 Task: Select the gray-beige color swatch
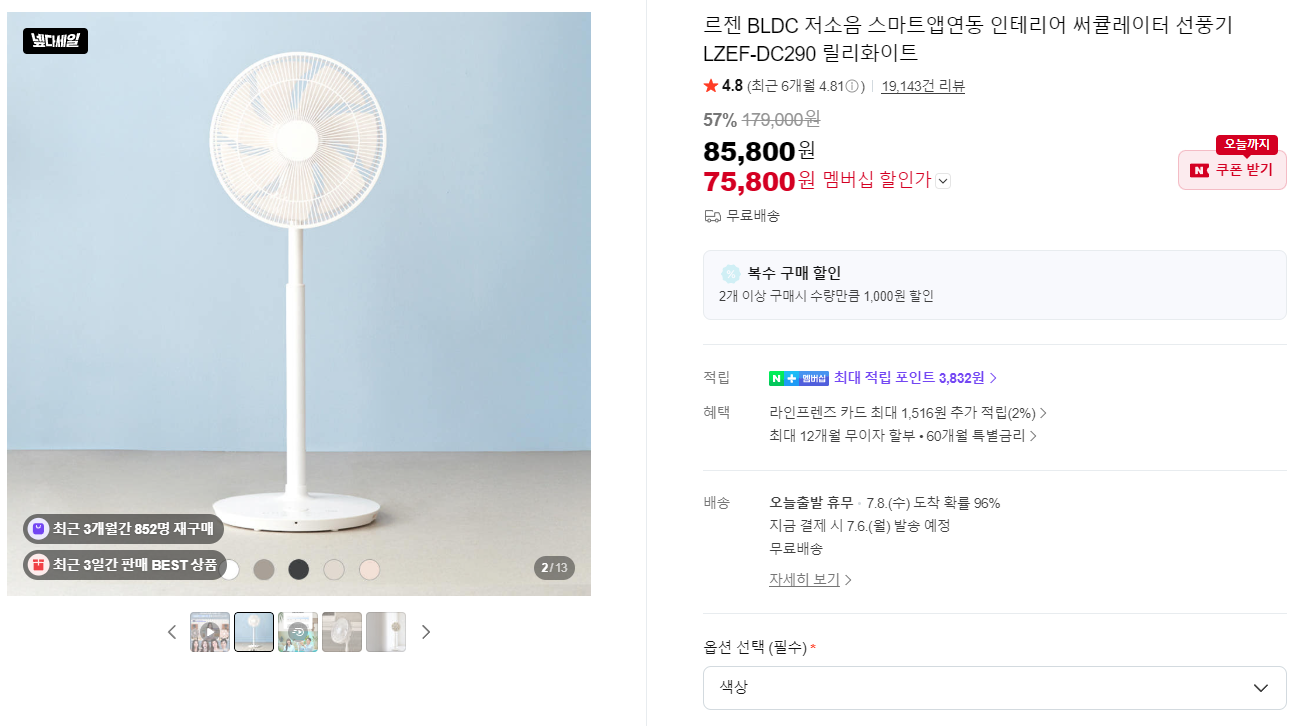[x=264, y=570]
